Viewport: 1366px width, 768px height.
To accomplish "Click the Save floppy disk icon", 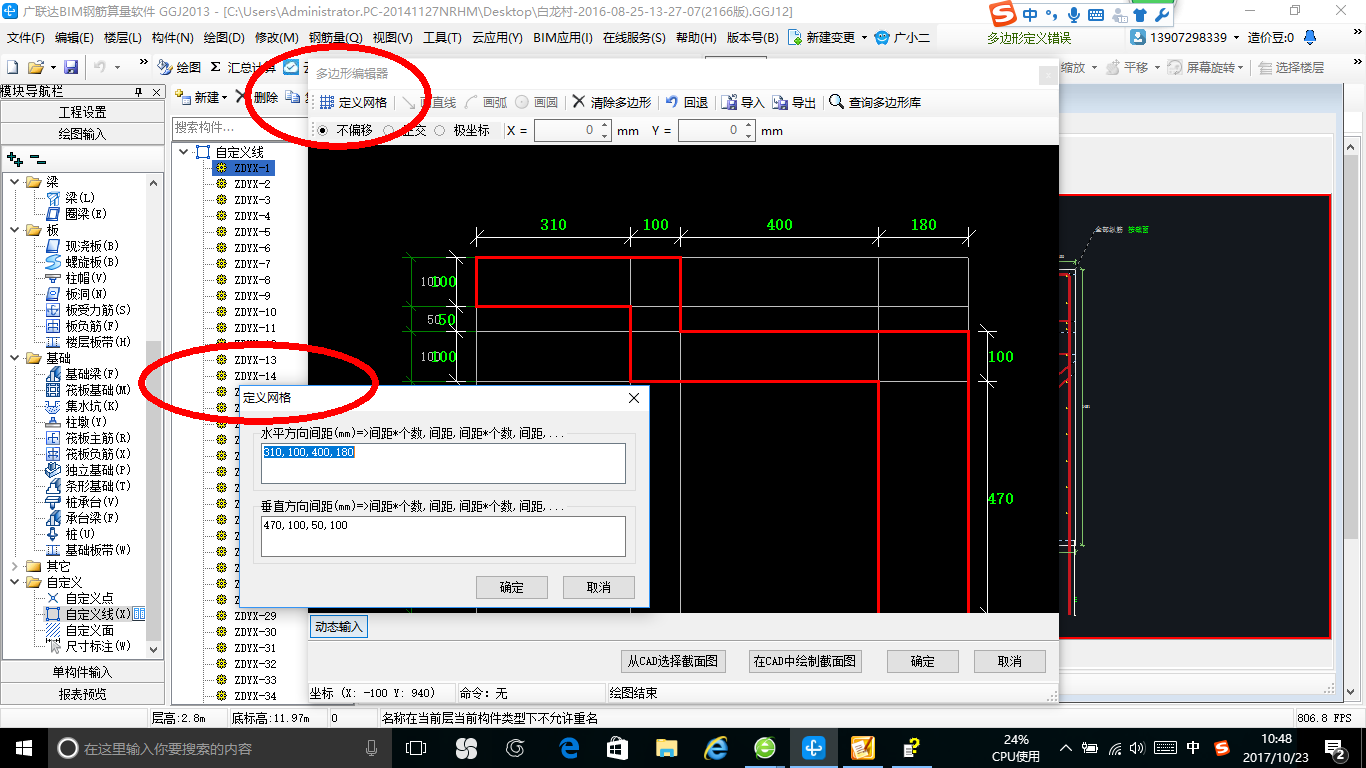I will [x=71, y=67].
